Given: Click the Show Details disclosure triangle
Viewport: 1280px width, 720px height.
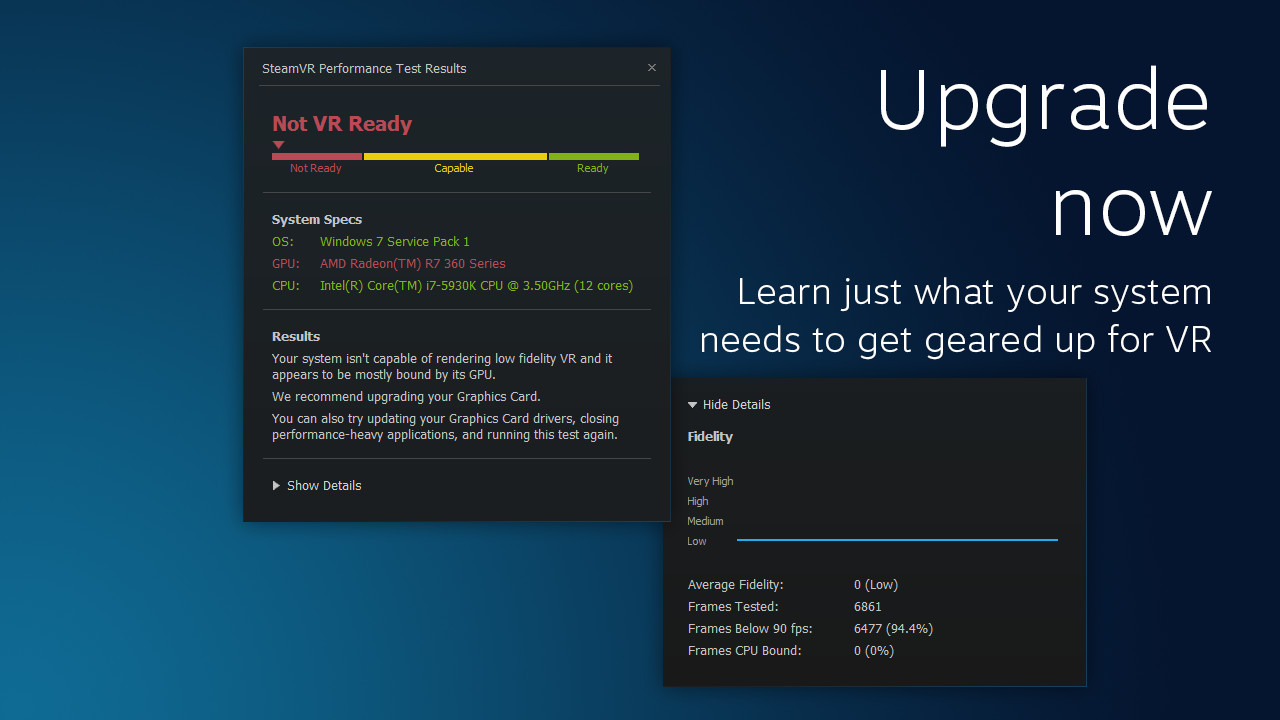Looking at the screenshot, I should (x=277, y=485).
